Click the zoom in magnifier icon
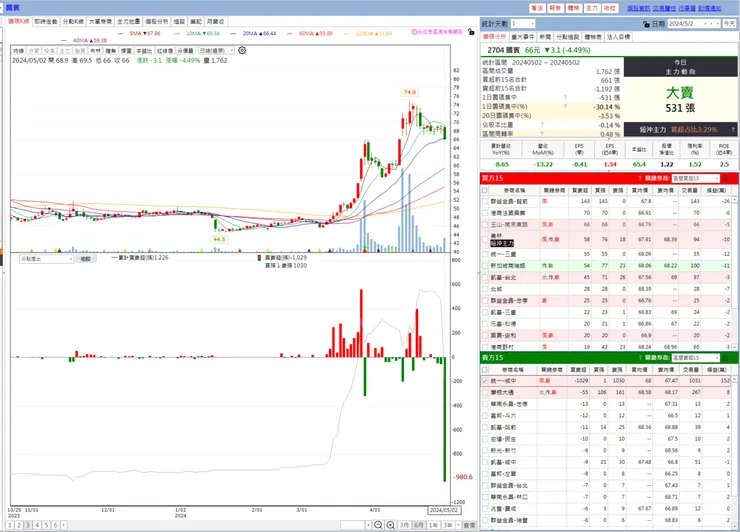 (391, 525)
